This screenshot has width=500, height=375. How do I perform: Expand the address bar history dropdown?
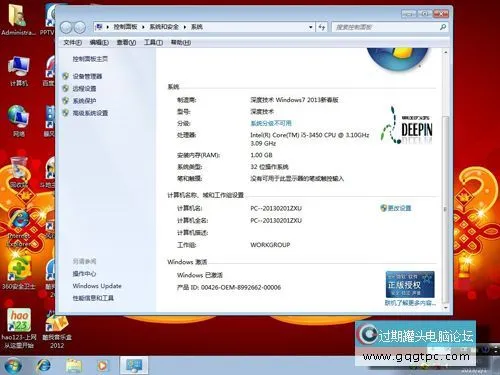tap(310, 27)
